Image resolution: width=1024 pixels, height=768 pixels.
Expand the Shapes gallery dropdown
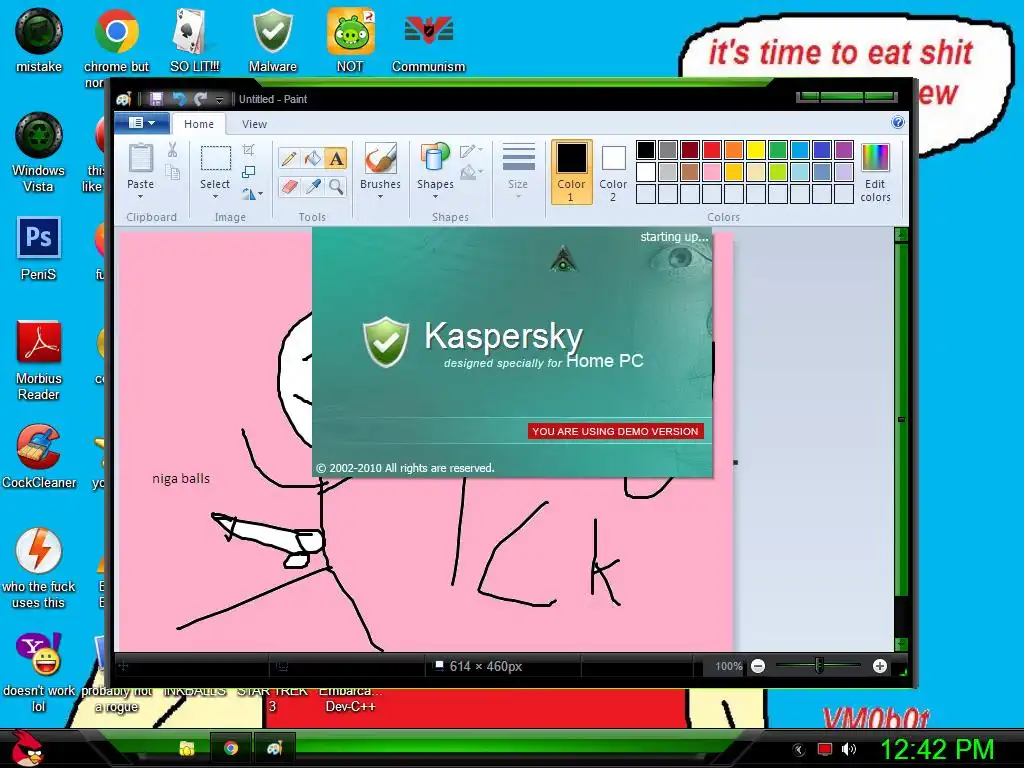pos(436,197)
